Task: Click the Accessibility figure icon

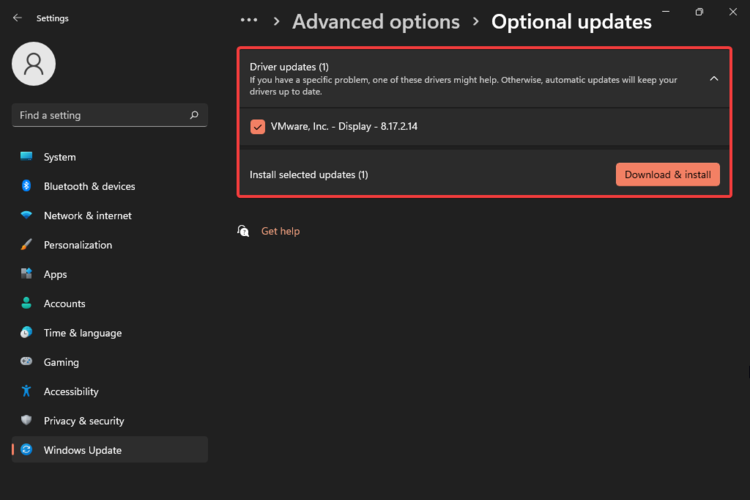Action: 26,392
